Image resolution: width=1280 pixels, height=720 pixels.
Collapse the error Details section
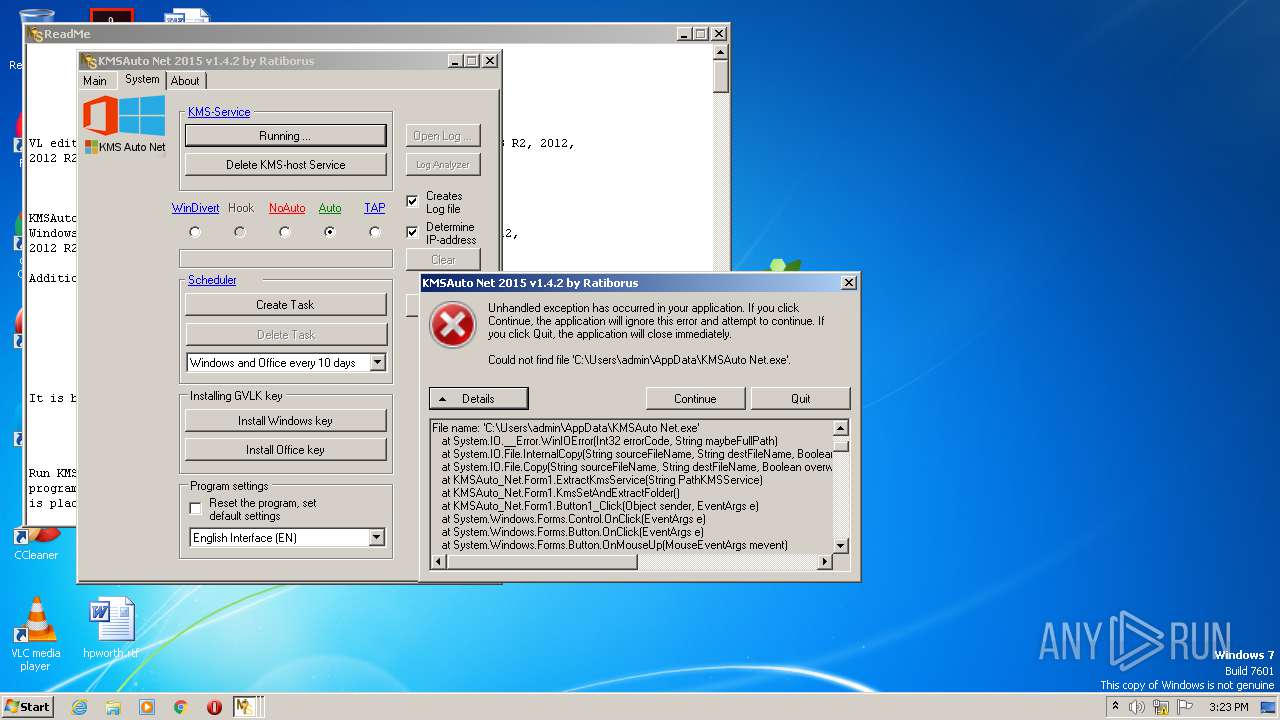(x=478, y=399)
